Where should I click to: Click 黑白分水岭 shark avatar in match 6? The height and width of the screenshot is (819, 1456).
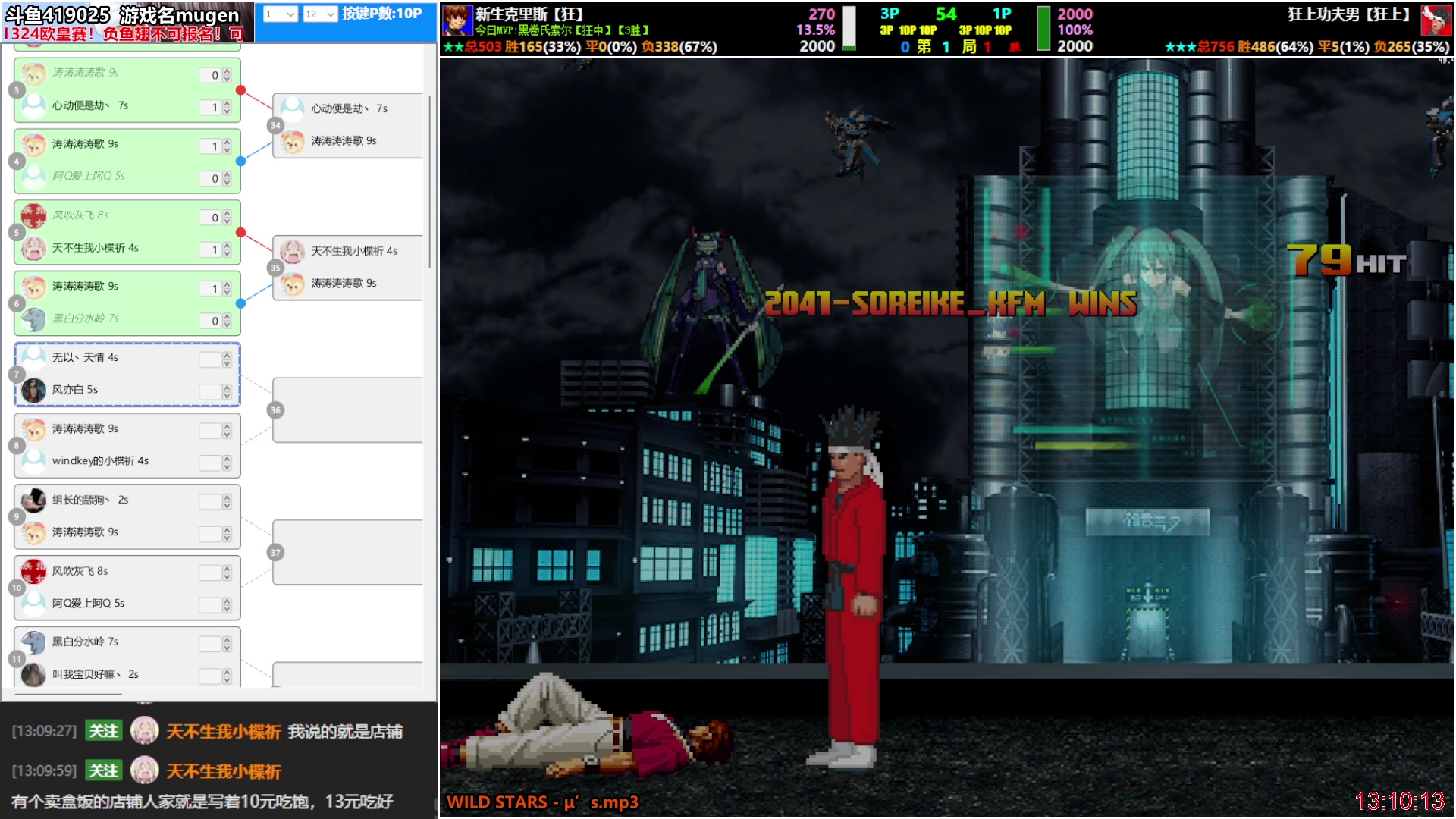(x=34, y=319)
